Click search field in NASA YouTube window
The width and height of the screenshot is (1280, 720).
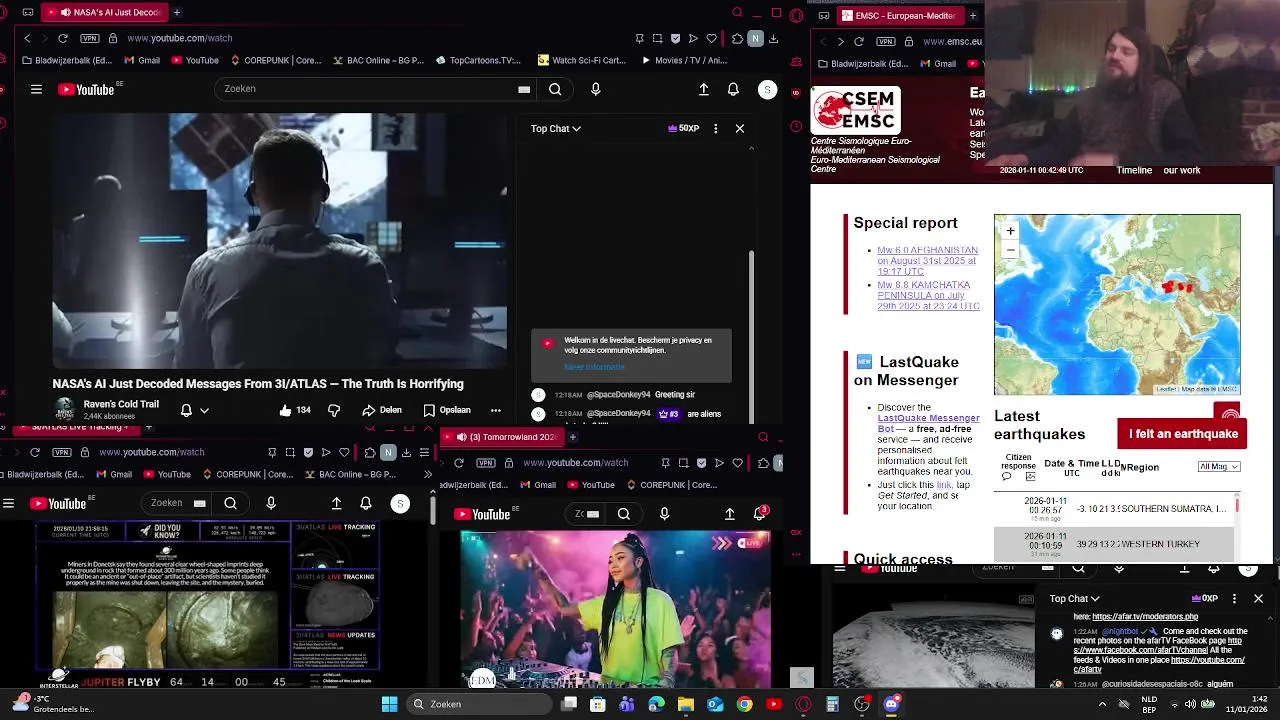point(377,89)
